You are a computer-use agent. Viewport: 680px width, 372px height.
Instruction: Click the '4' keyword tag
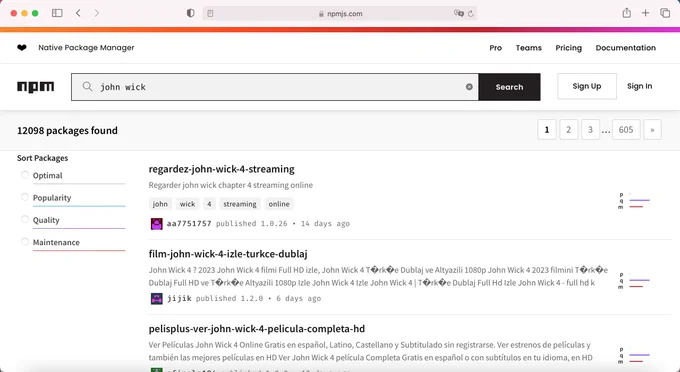(209, 204)
